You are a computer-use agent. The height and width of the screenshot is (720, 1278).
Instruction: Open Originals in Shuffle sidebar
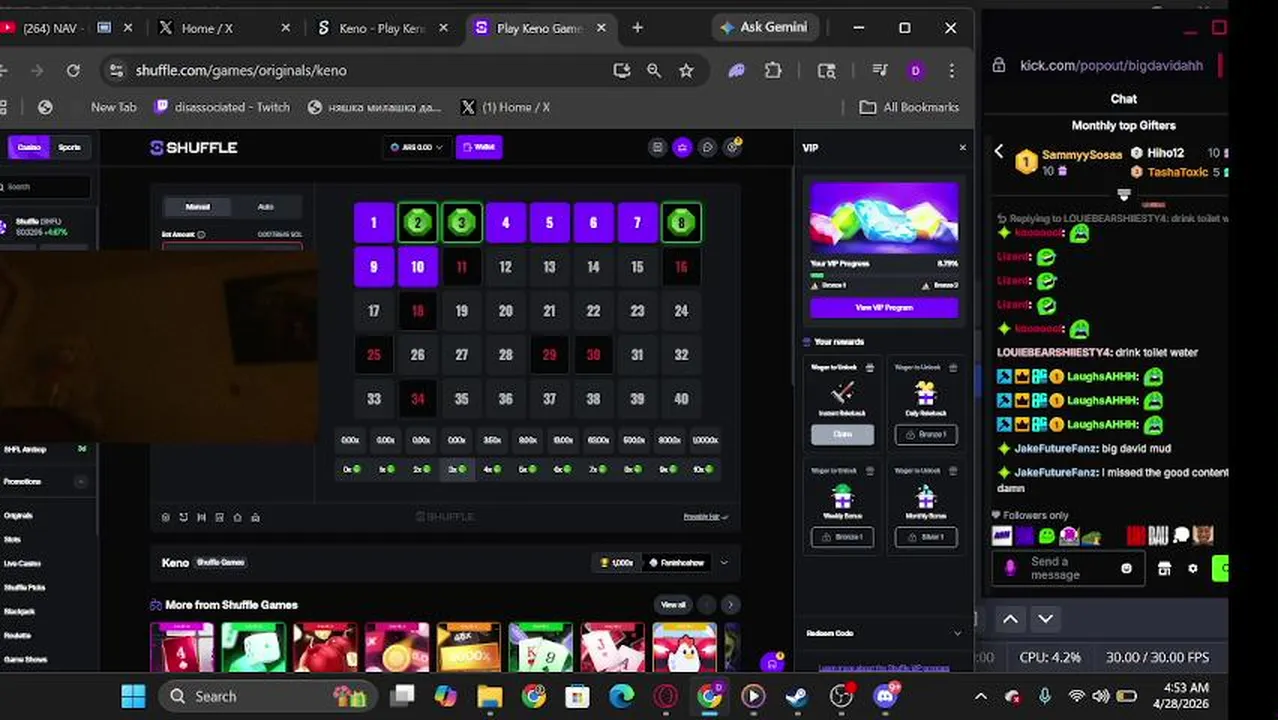click(x=19, y=516)
